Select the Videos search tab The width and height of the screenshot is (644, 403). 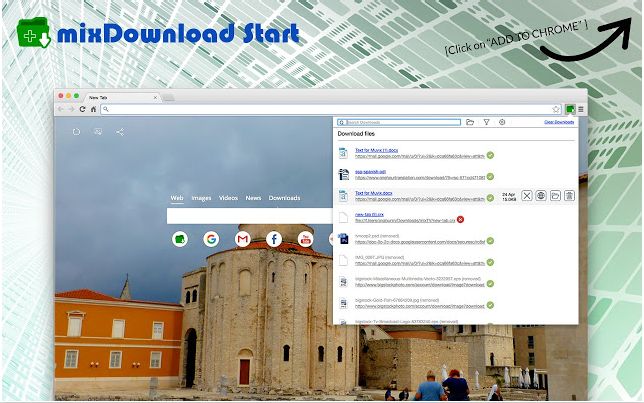click(x=228, y=198)
